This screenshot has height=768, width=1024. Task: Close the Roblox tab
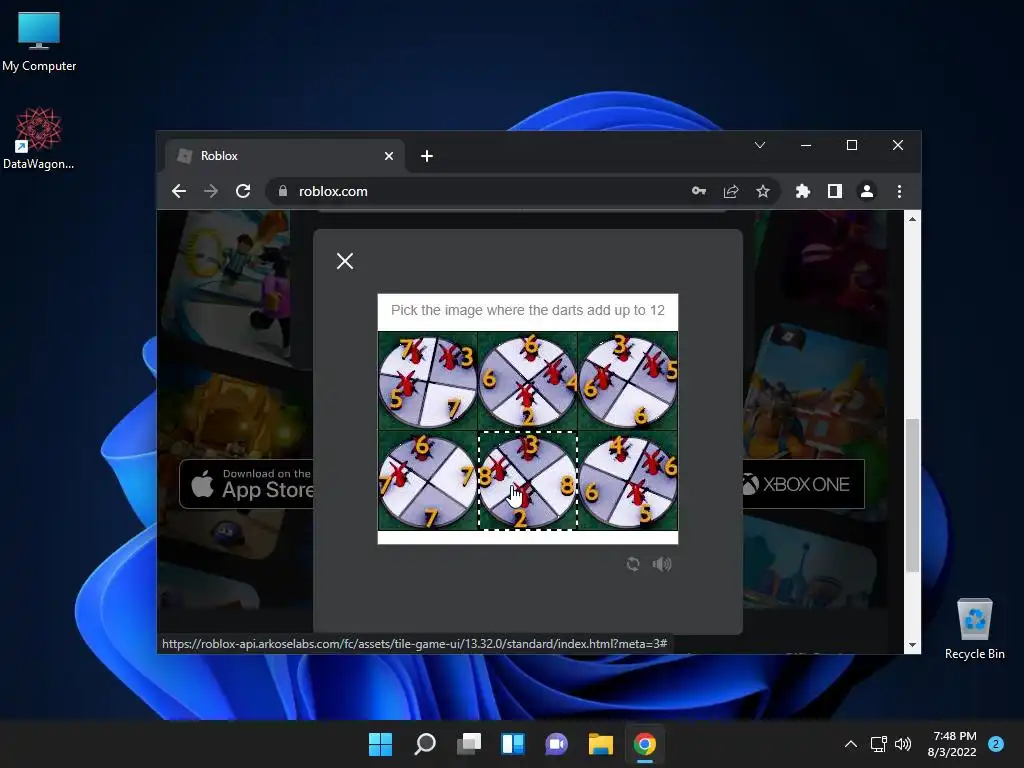(x=389, y=156)
